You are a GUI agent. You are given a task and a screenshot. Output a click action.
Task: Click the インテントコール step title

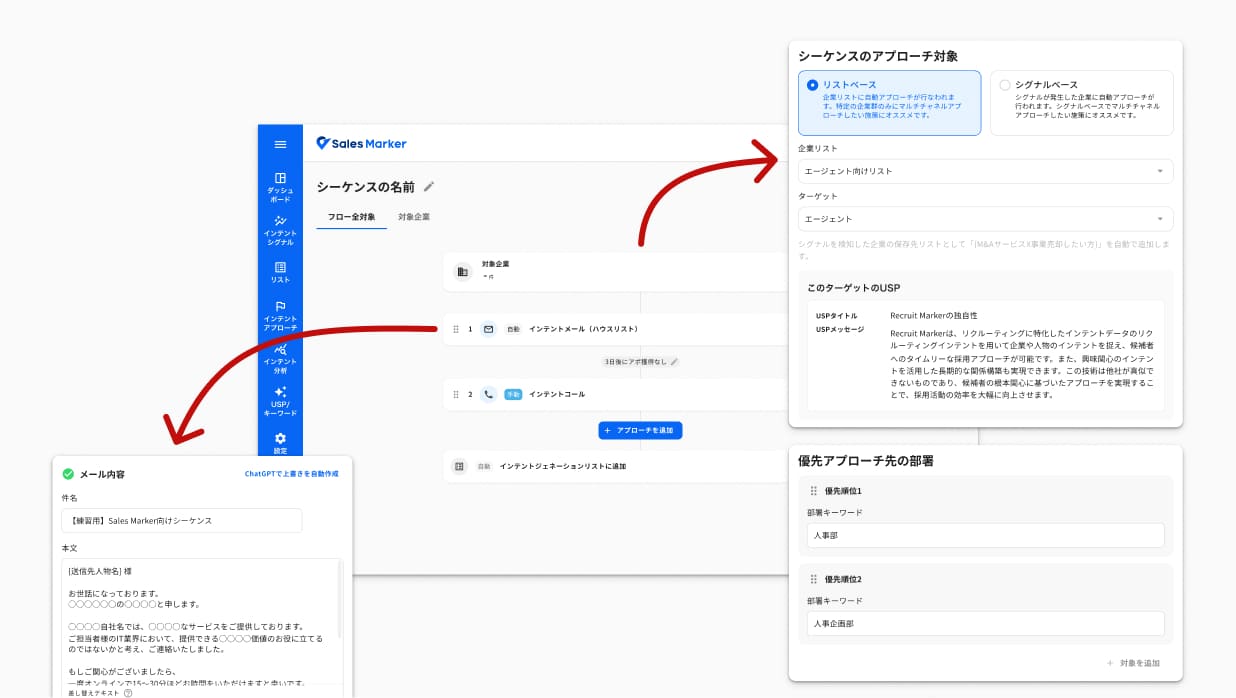(557, 394)
